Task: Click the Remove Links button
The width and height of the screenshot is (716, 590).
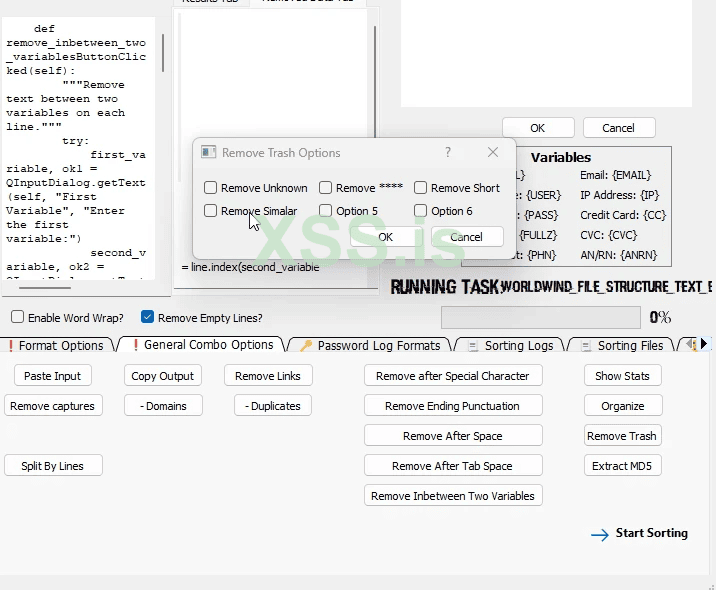Action: point(268,376)
